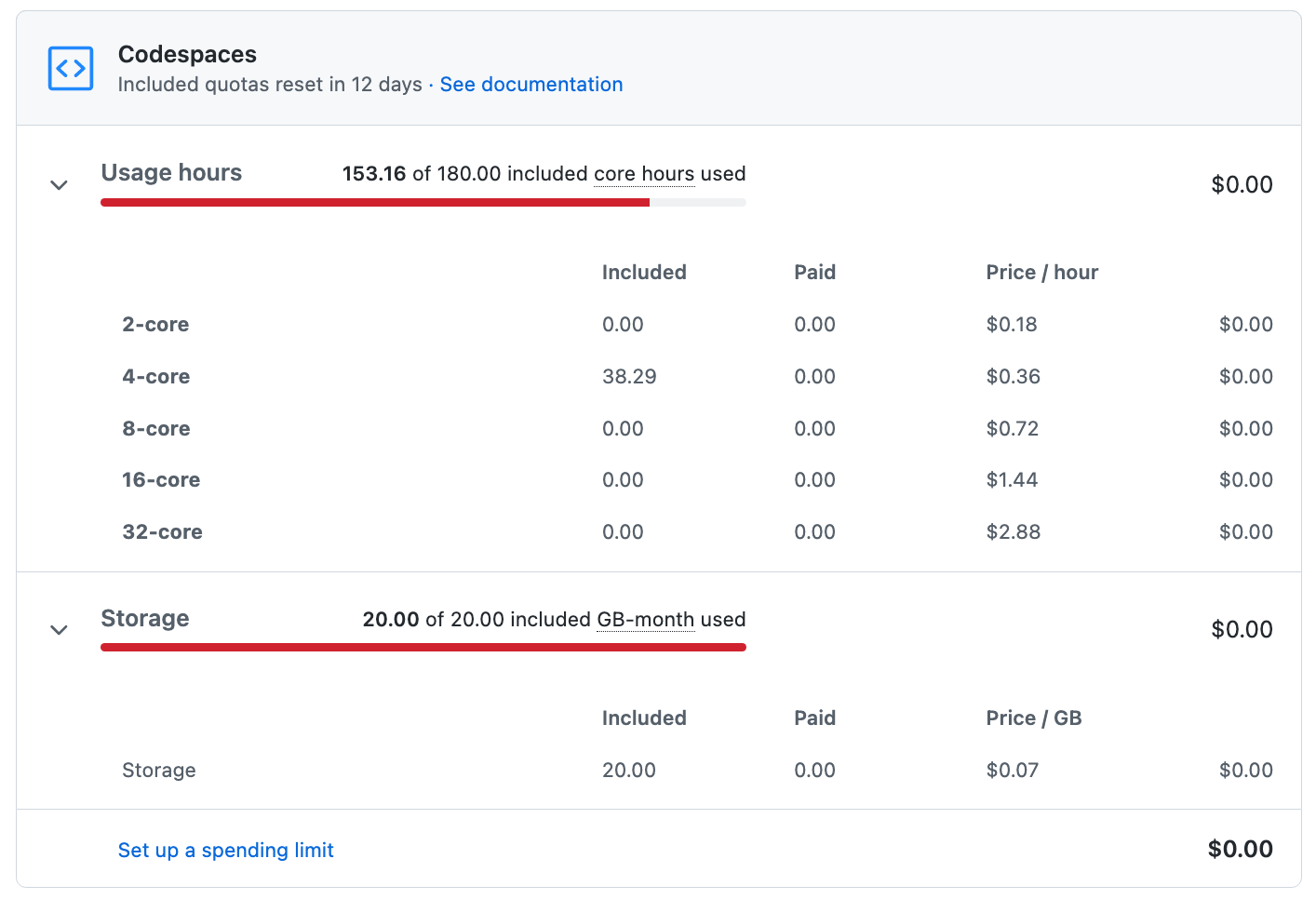Screen dimensions: 1316x899
Task: Click the $2.88 price per hour
Action: [1014, 532]
